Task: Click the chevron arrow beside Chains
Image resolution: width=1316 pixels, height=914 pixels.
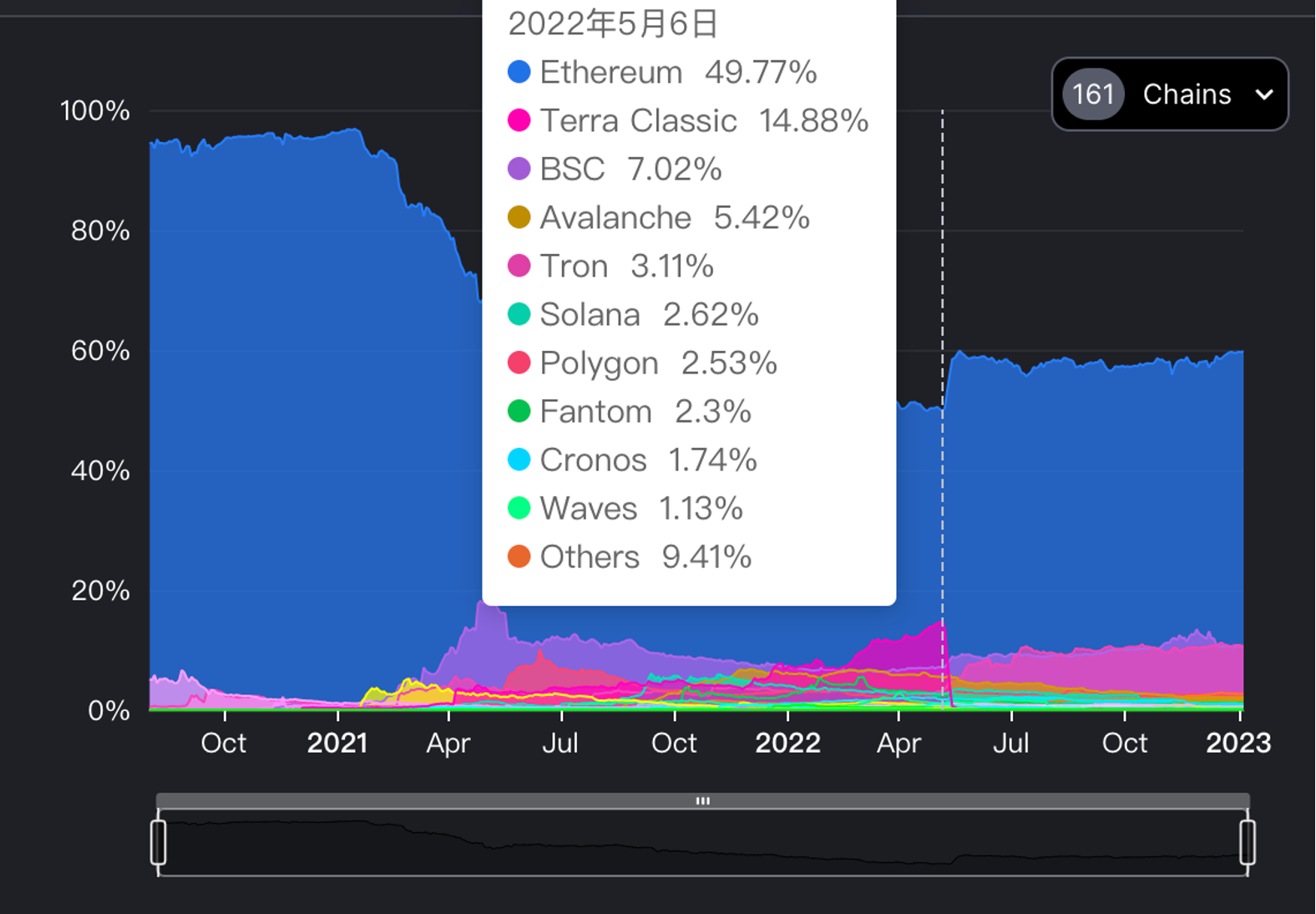Action: [x=1264, y=94]
